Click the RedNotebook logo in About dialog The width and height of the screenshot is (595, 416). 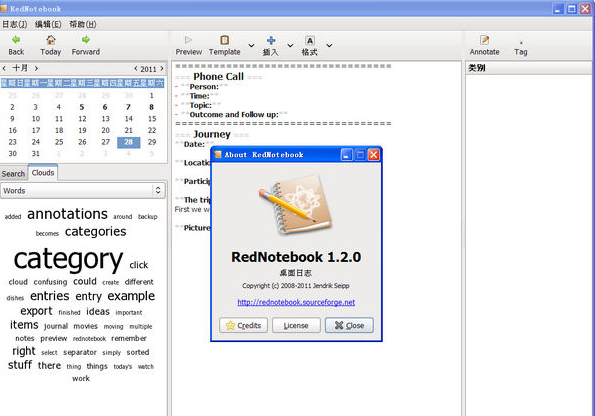[x=296, y=205]
